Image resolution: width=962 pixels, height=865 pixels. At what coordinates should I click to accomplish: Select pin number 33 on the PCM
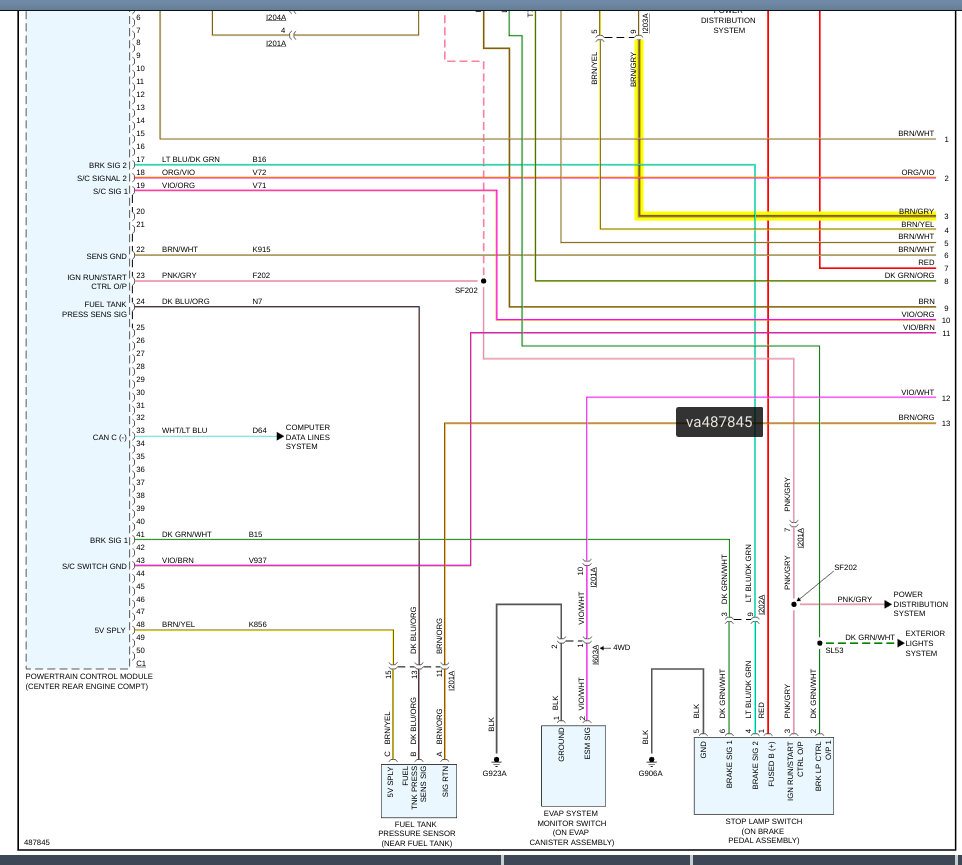pos(140,430)
